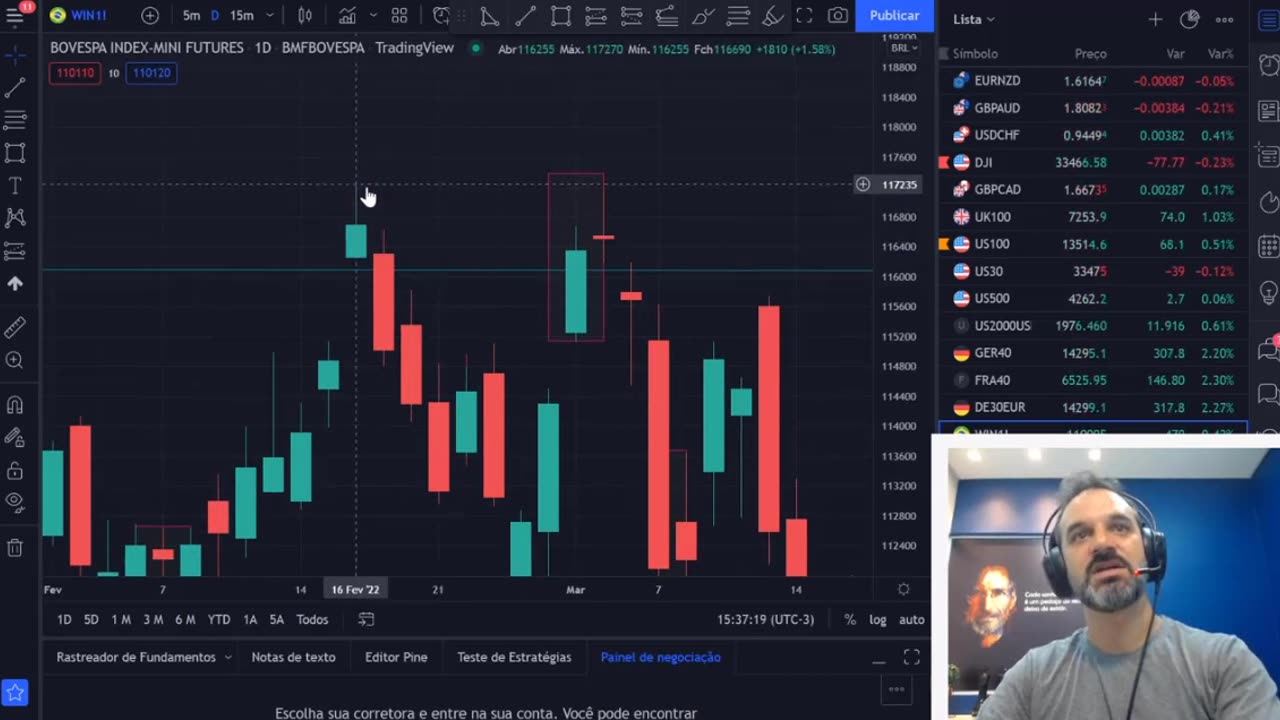
Task: Toggle hide all drawings eye icon
Action: pos(15,501)
